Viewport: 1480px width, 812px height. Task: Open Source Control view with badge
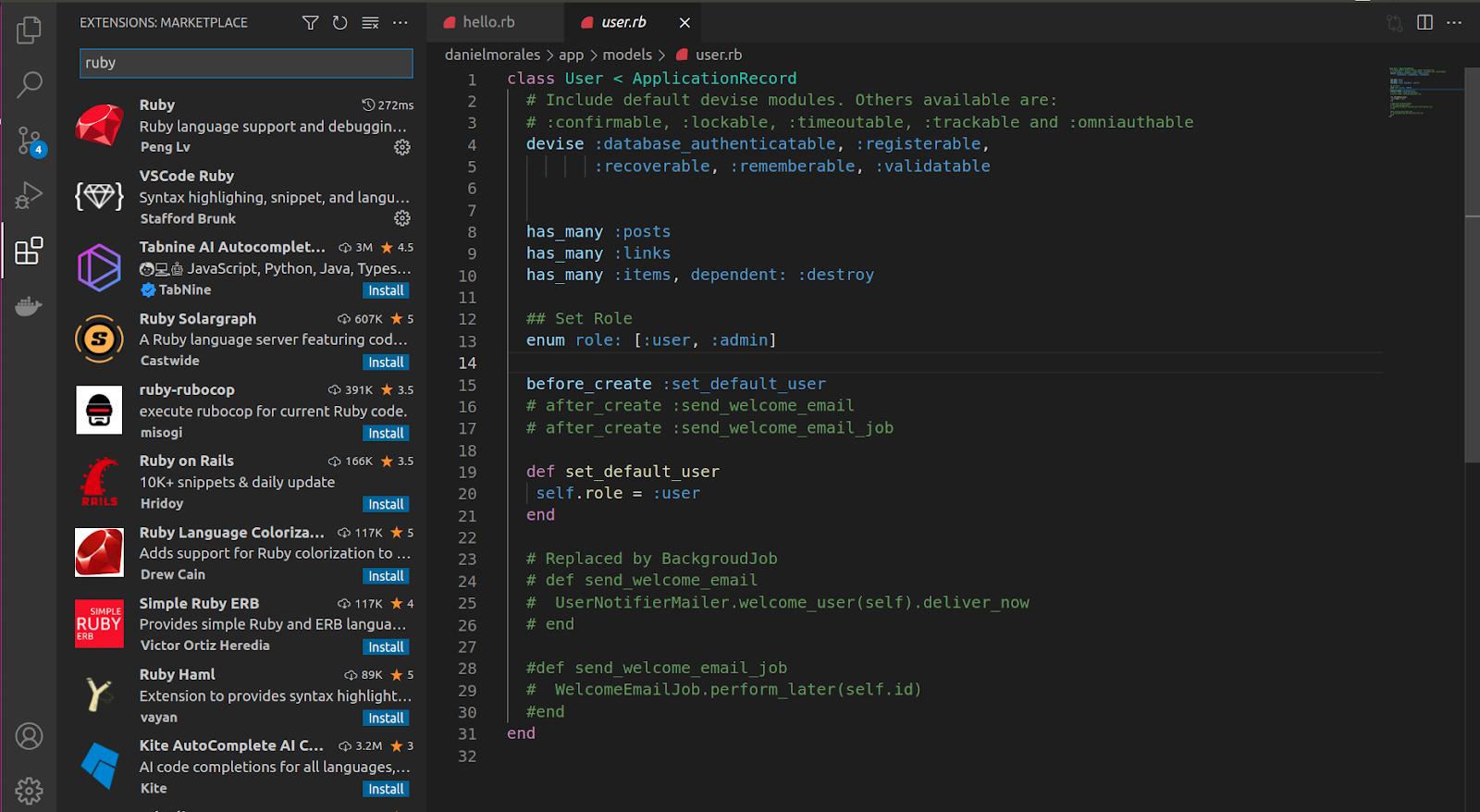click(x=29, y=141)
